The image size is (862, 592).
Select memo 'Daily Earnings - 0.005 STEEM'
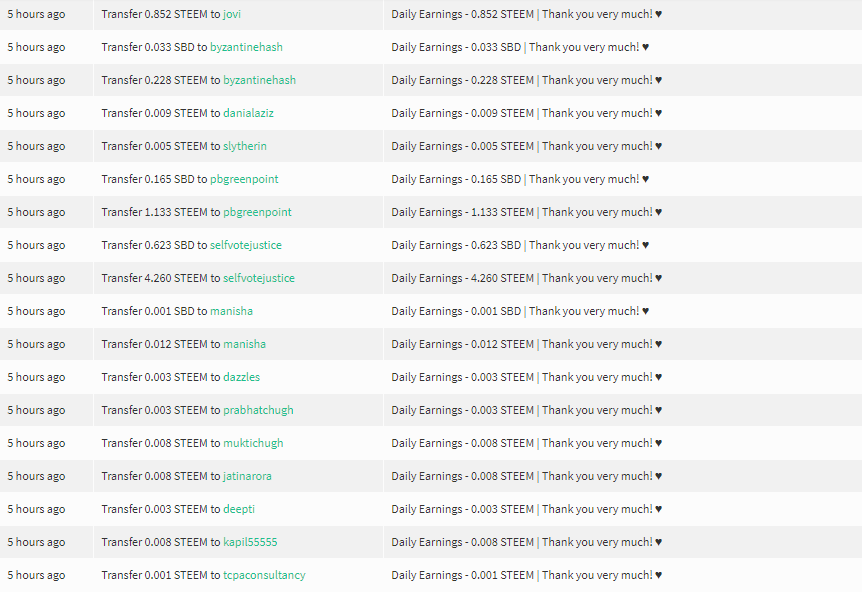(x=462, y=146)
